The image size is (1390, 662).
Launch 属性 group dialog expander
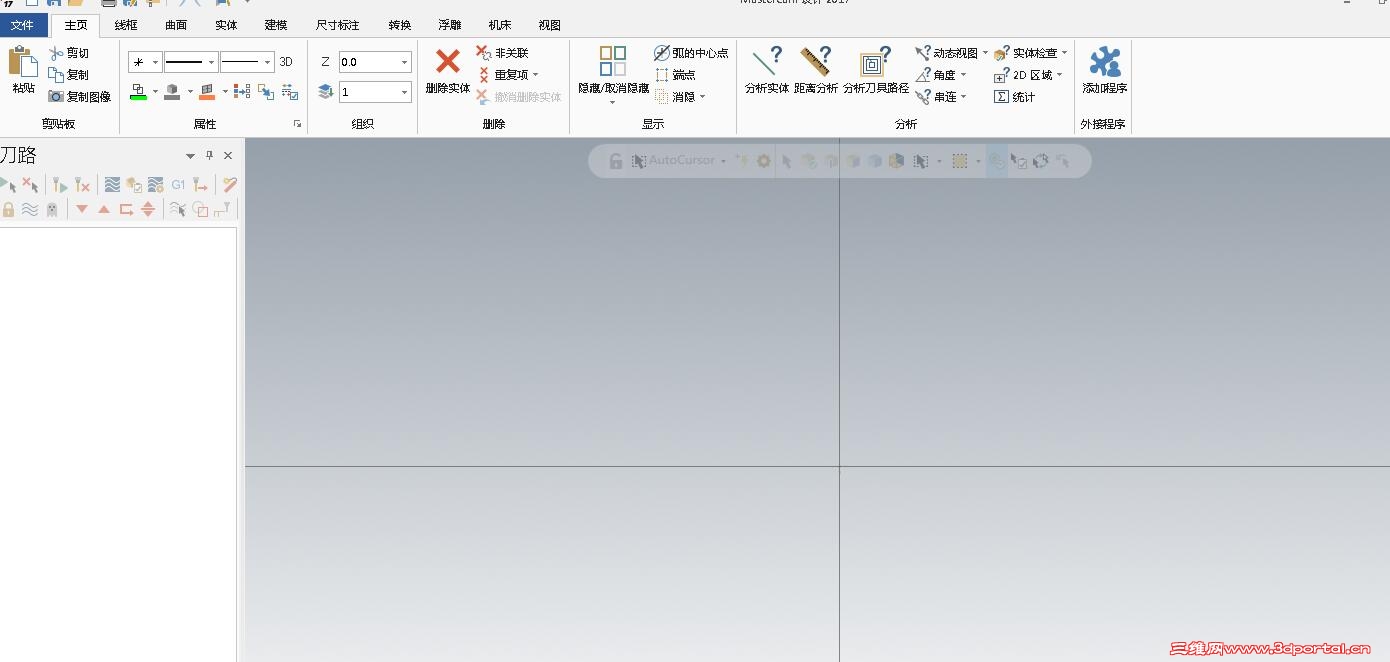tap(297, 124)
